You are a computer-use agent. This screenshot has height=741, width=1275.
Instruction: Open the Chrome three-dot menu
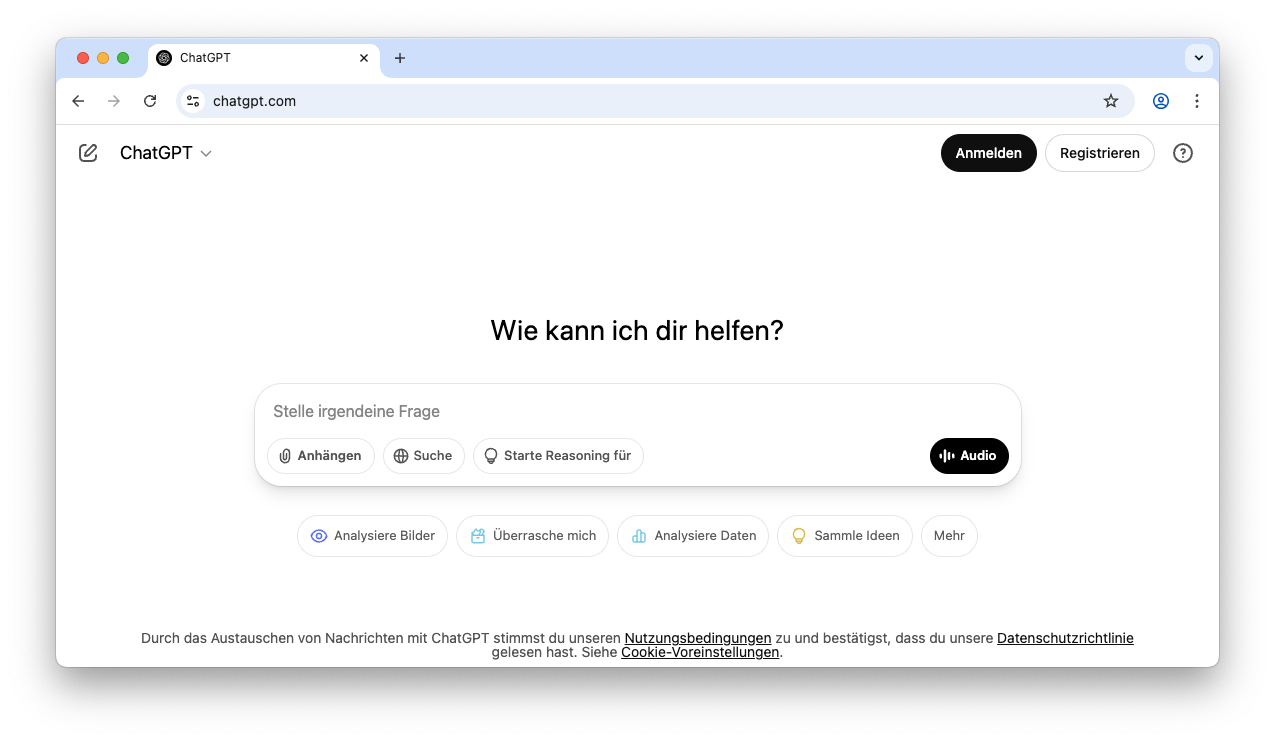coord(1197,101)
